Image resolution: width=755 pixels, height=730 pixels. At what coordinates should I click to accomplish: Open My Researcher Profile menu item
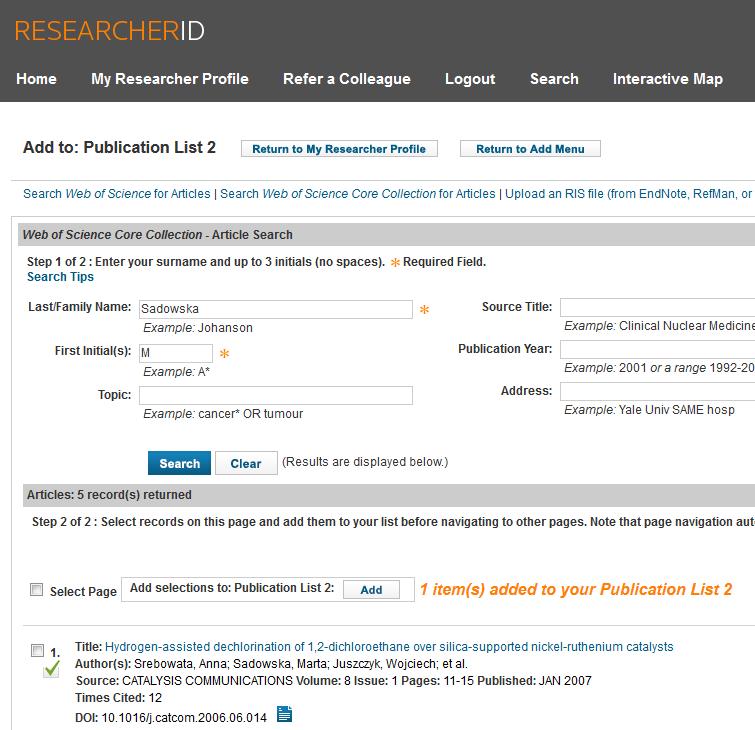click(169, 78)
